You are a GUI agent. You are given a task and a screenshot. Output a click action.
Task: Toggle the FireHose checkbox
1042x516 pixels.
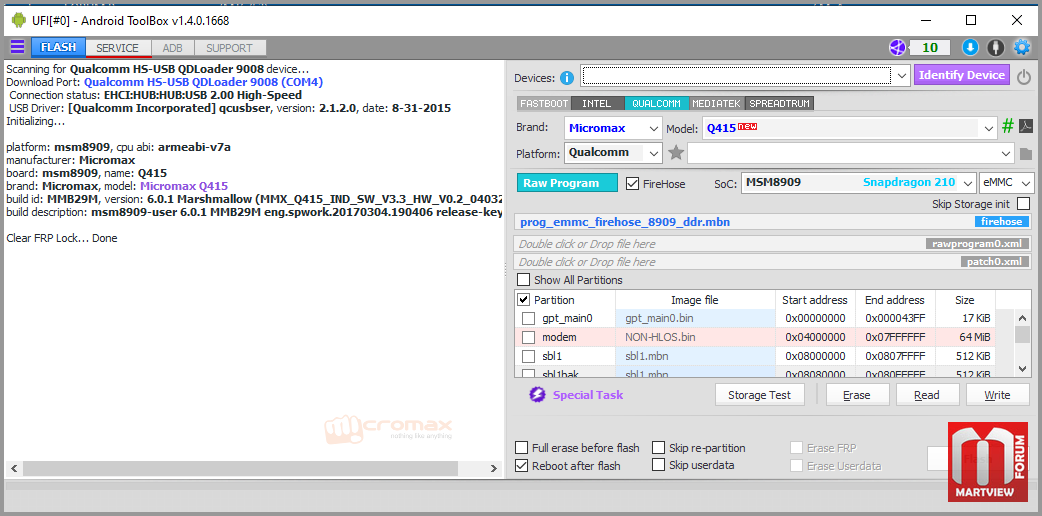tap(633, 183)
